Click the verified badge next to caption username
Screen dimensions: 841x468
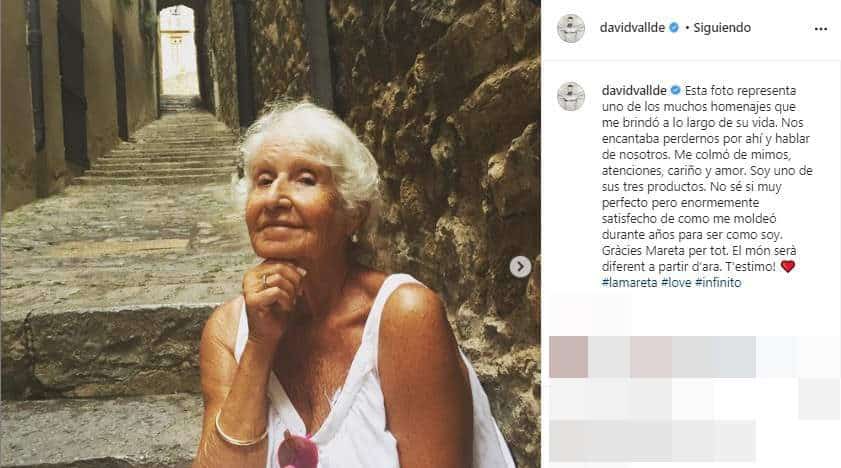675,90
